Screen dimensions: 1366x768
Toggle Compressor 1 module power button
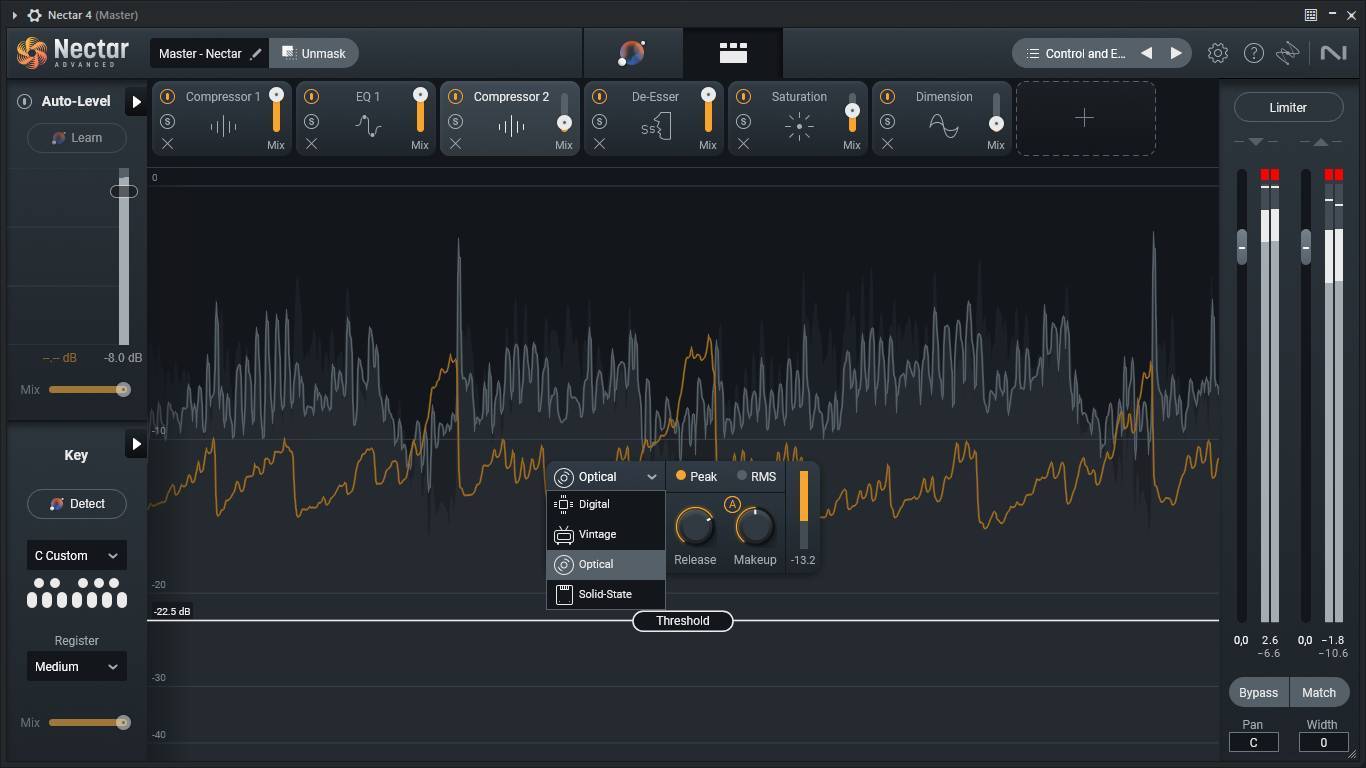tap(167, 97)
